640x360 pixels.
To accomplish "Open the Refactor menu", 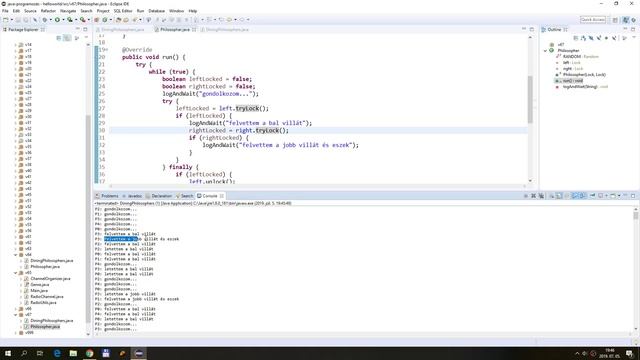I will (48, 11).
